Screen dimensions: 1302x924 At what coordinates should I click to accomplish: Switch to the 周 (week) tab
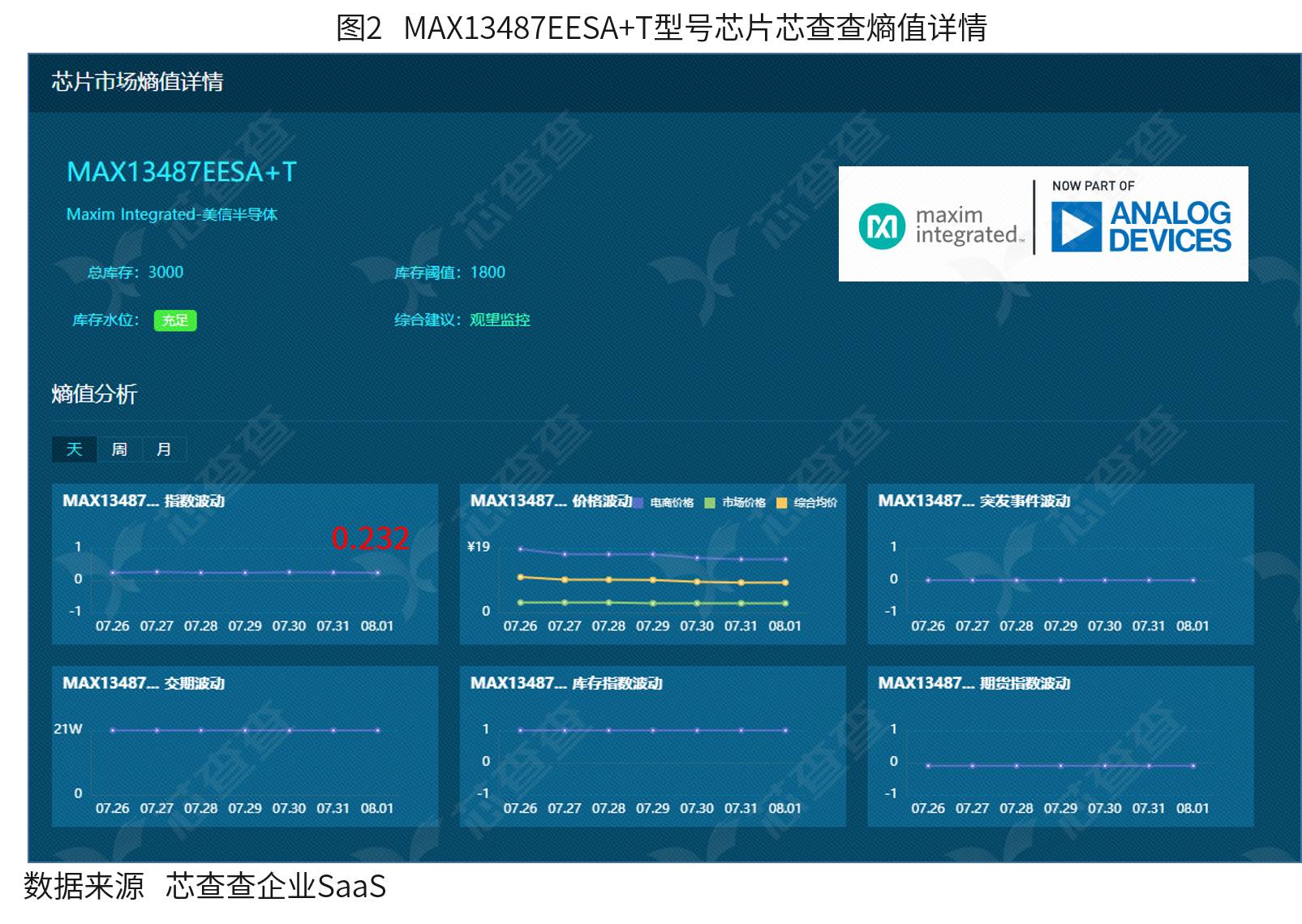(x=119, y=449)
